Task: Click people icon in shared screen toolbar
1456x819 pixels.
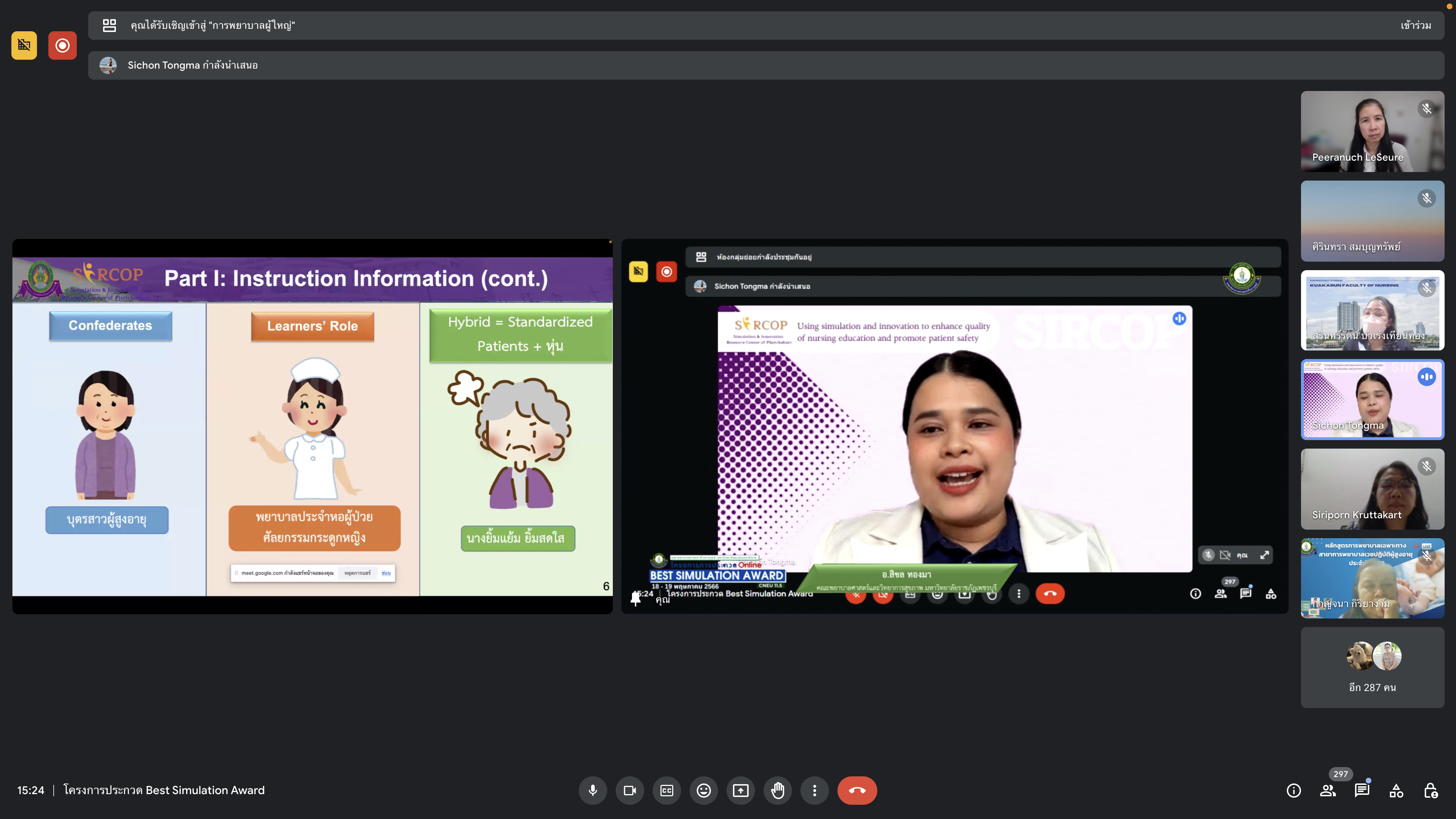Action: [1221, 594]
